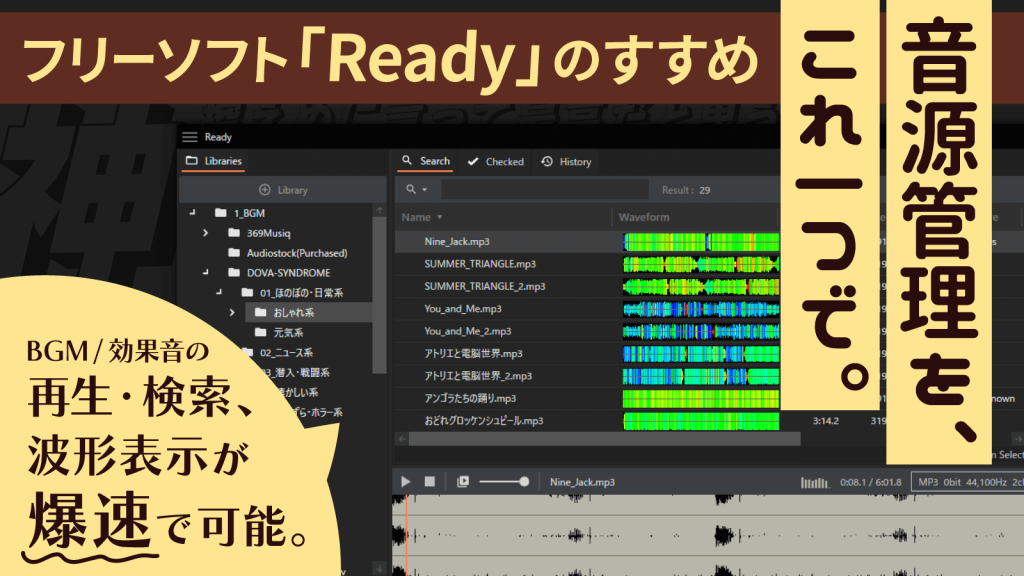The width and height of the screenshot is (1024, 576).
Task: Expand the 369Musiq folder
Action: pos(205,233)
